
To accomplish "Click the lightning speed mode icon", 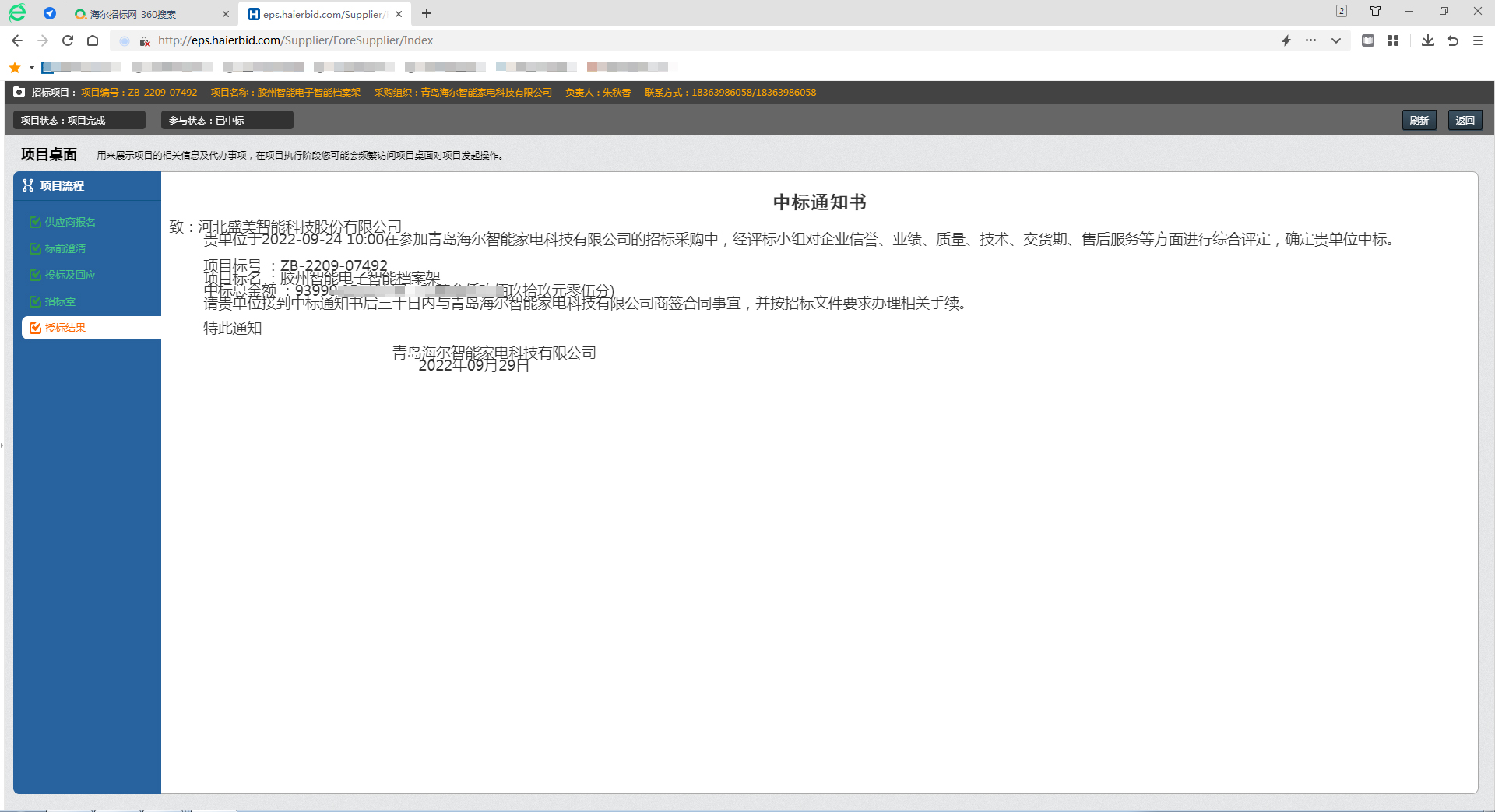I will pyautogui.click(x=1286, y=40).
